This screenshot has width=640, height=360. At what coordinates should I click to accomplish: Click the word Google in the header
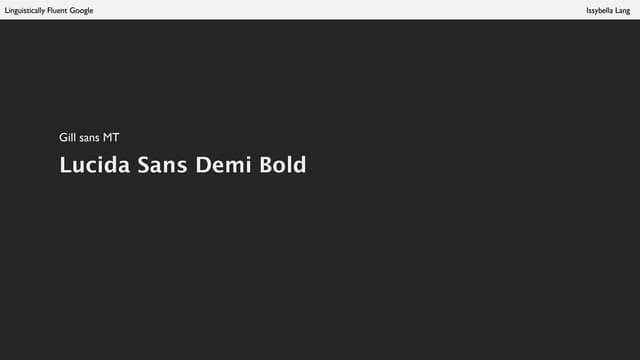tap(81, 11)
